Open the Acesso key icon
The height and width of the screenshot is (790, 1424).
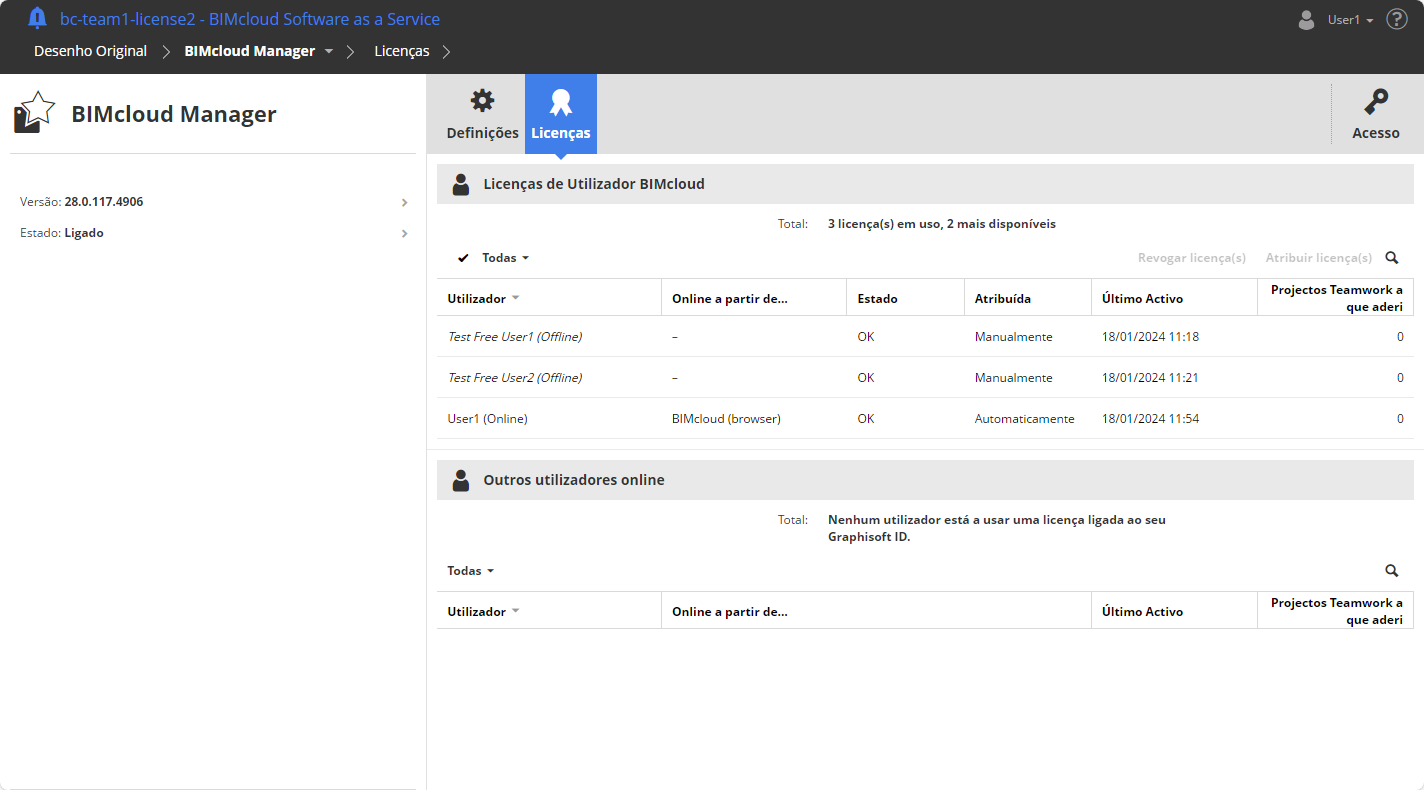(x=1375, y=102)
